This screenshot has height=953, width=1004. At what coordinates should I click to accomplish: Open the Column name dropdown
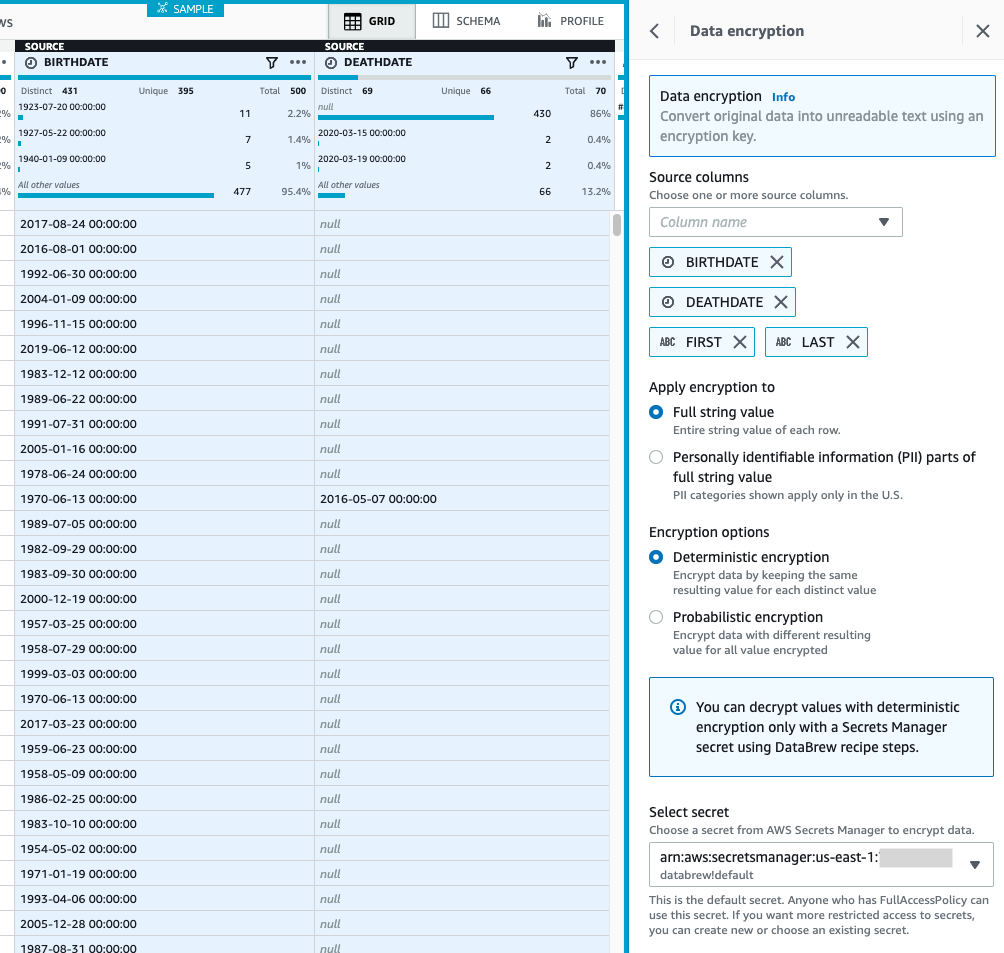(775, 222)
